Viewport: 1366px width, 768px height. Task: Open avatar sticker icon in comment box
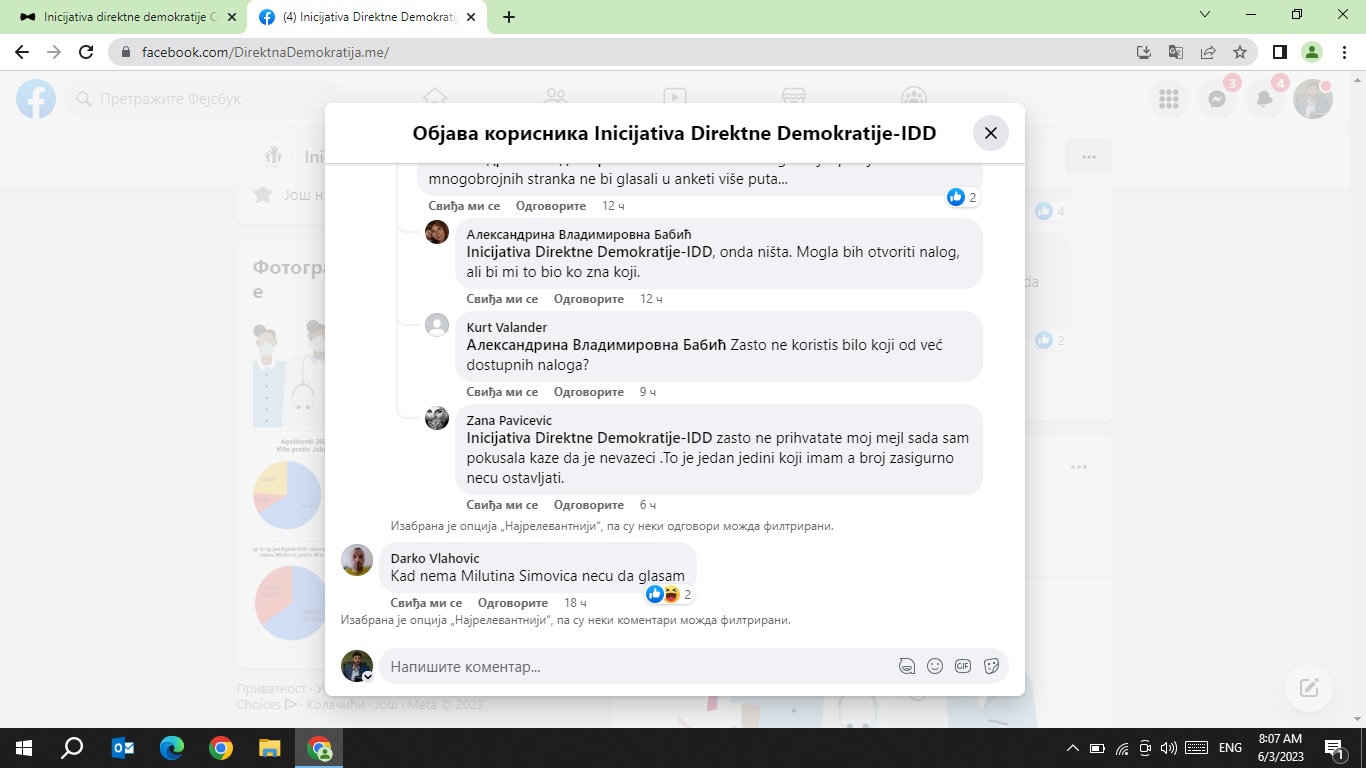pos(907,666)
